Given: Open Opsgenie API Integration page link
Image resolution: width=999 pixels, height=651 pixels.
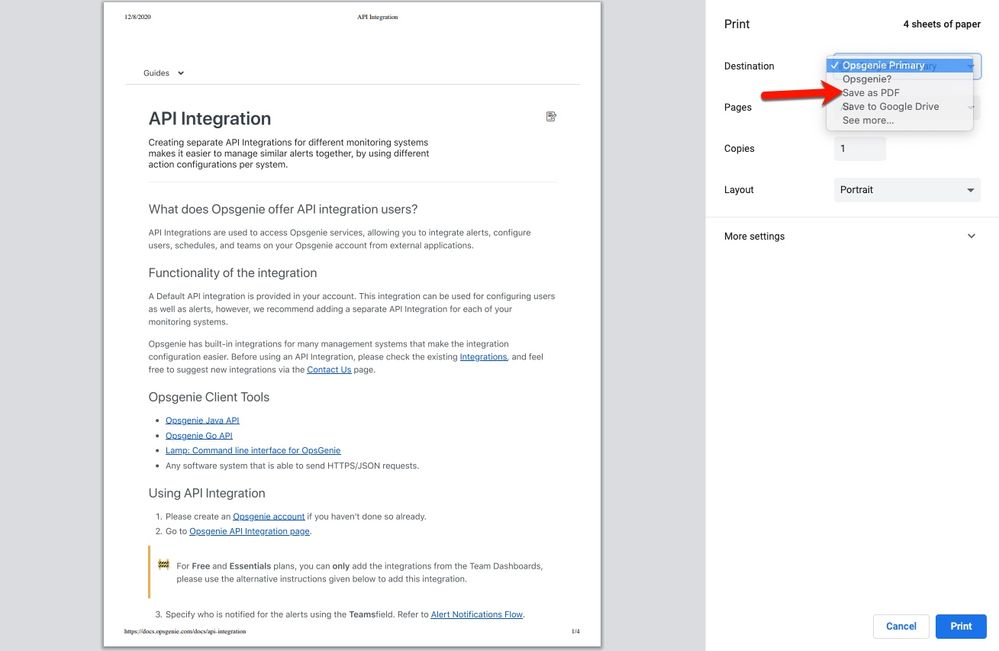Looking at the screenshot, I should (x=250, y=531).
